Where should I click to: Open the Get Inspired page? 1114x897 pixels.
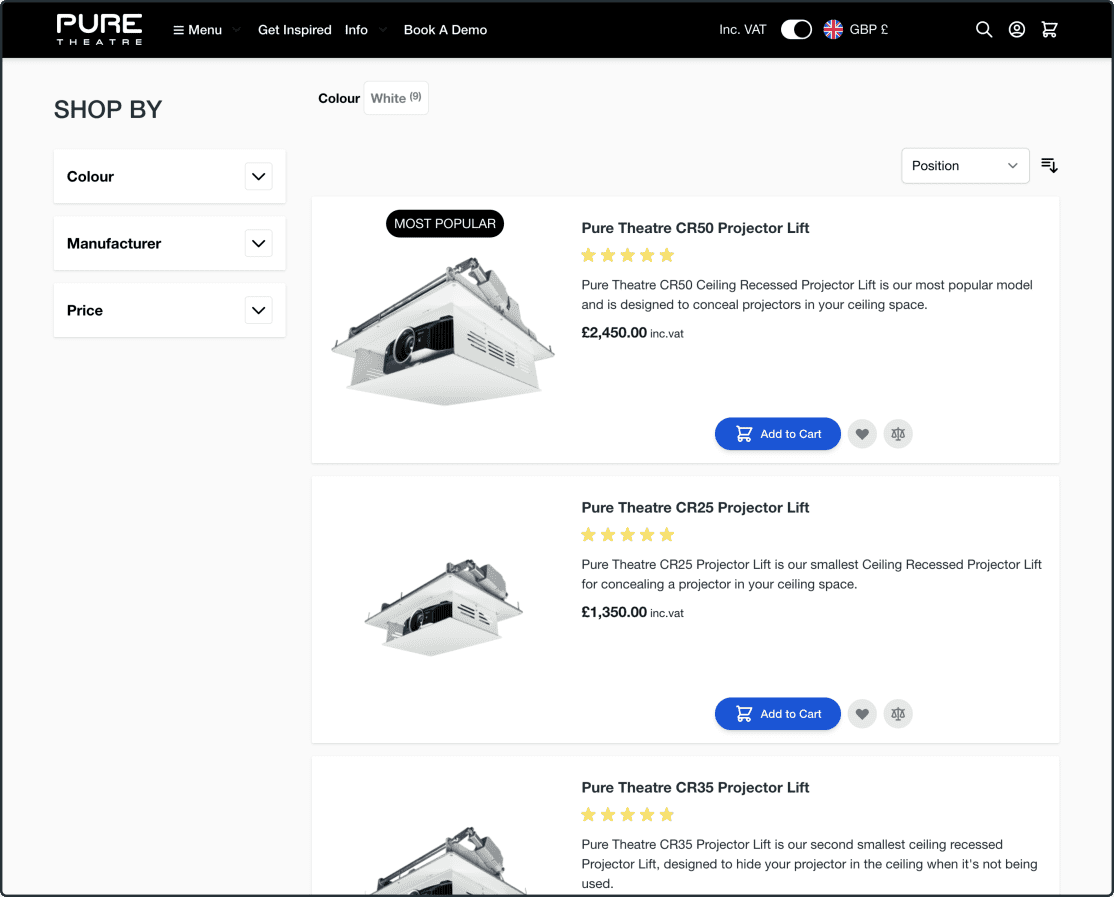coord(294,30)
